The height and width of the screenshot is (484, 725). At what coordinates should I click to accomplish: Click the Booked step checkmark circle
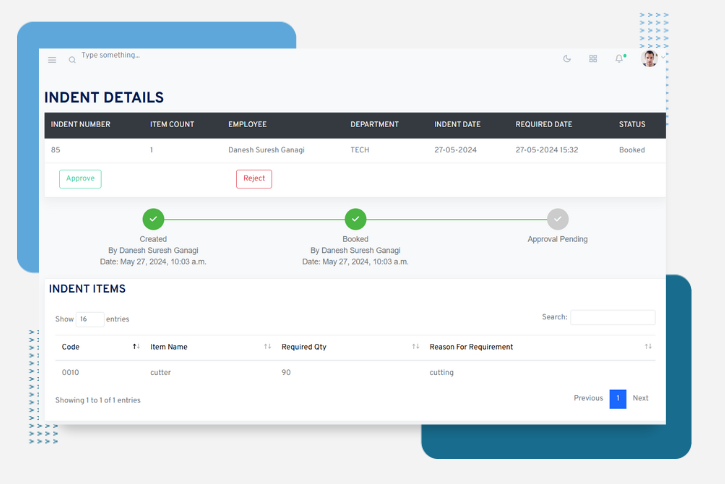355,219
